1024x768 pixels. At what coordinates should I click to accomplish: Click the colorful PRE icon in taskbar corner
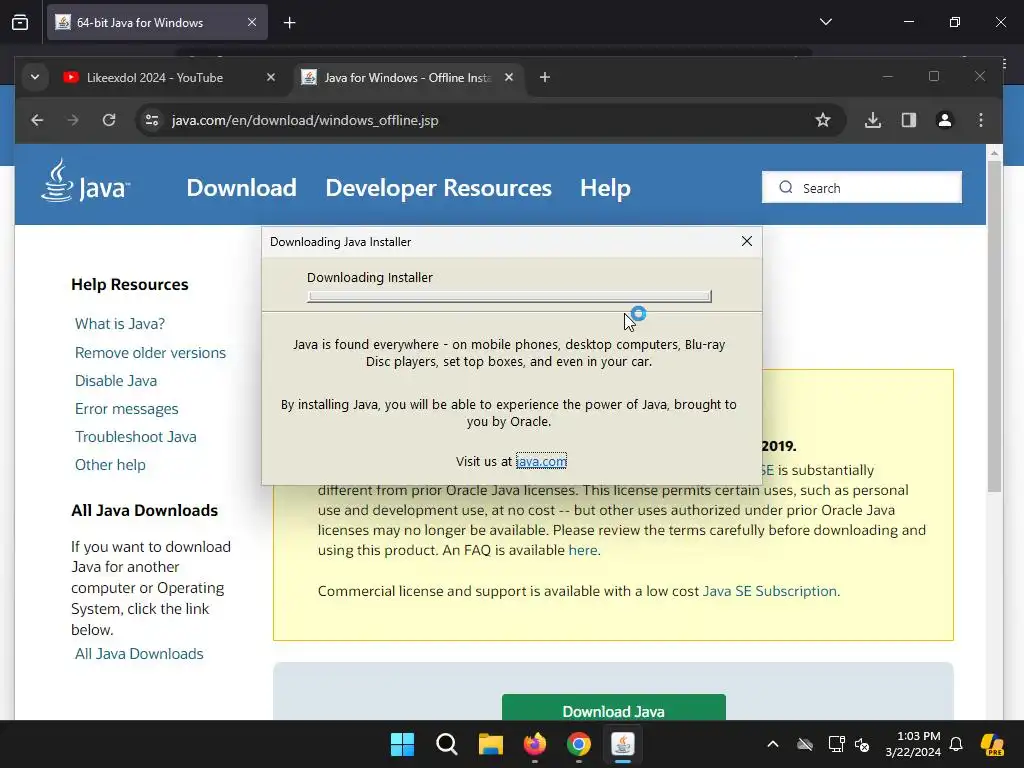[x=992, y=744]
